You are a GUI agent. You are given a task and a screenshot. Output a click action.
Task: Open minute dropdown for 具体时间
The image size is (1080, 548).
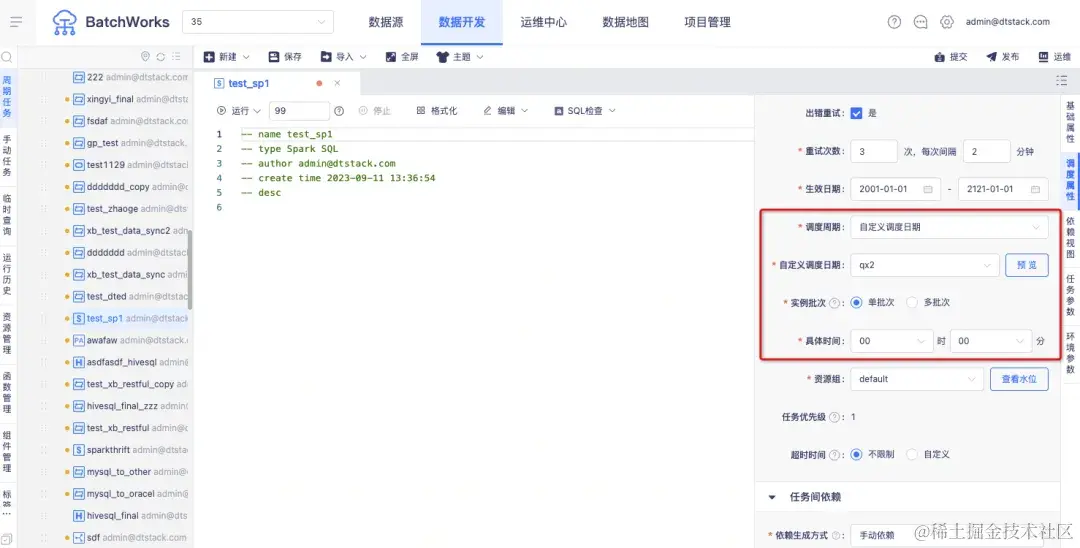(x=990, y=341)
